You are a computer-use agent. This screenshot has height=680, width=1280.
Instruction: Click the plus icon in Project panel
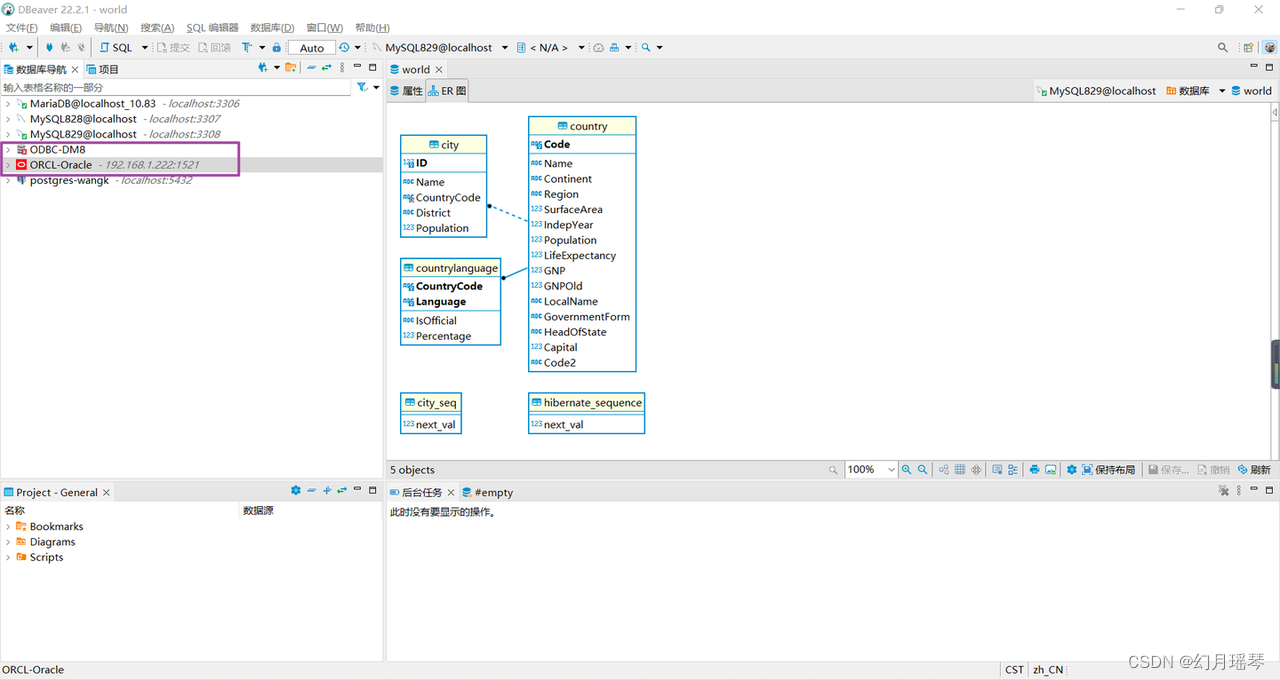click(x=327, y=490)
